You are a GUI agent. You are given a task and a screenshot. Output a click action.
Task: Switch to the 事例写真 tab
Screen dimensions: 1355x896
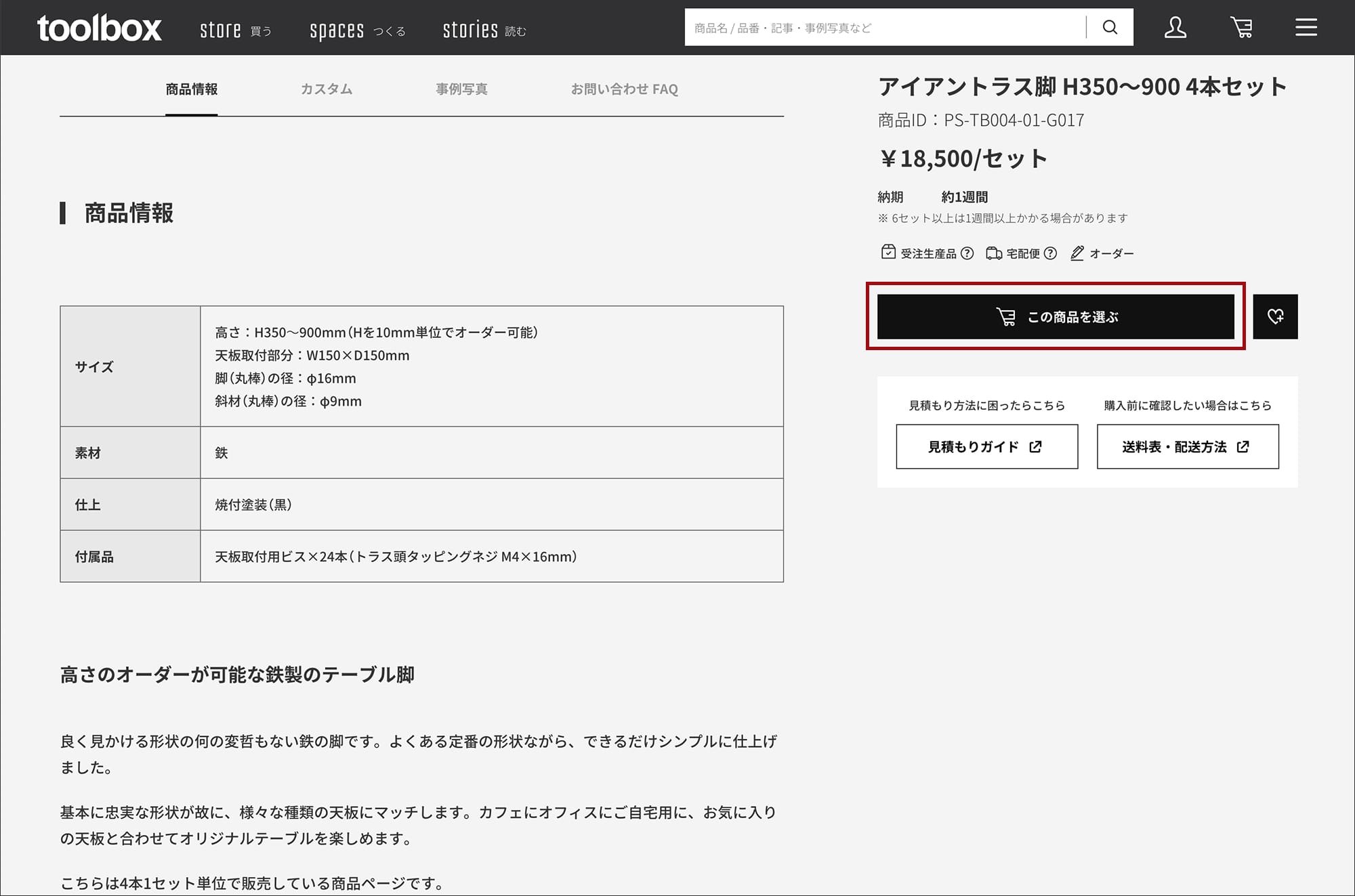click(x=461, y=89)
